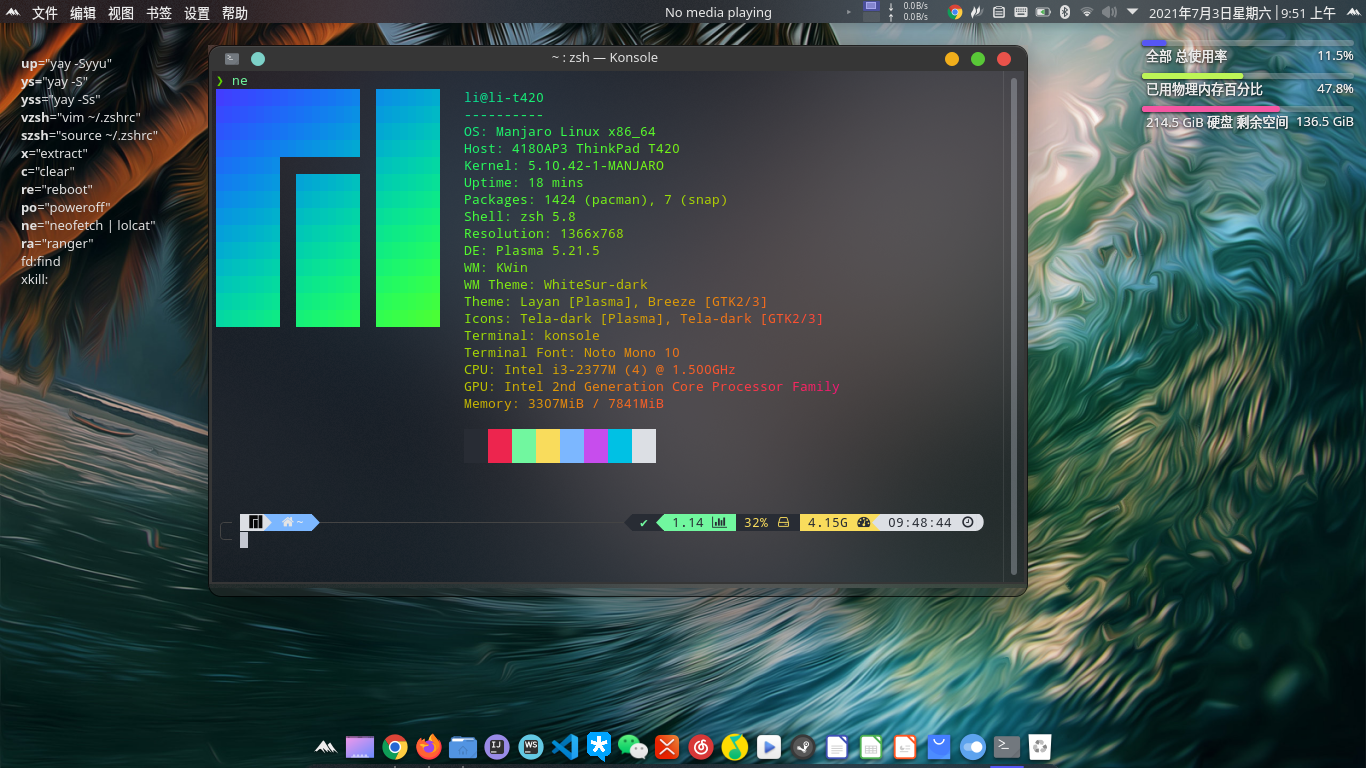Toggle the Wi-Fi network tray icon
Screen dimensions: 1366x768
pos(1087,12)
